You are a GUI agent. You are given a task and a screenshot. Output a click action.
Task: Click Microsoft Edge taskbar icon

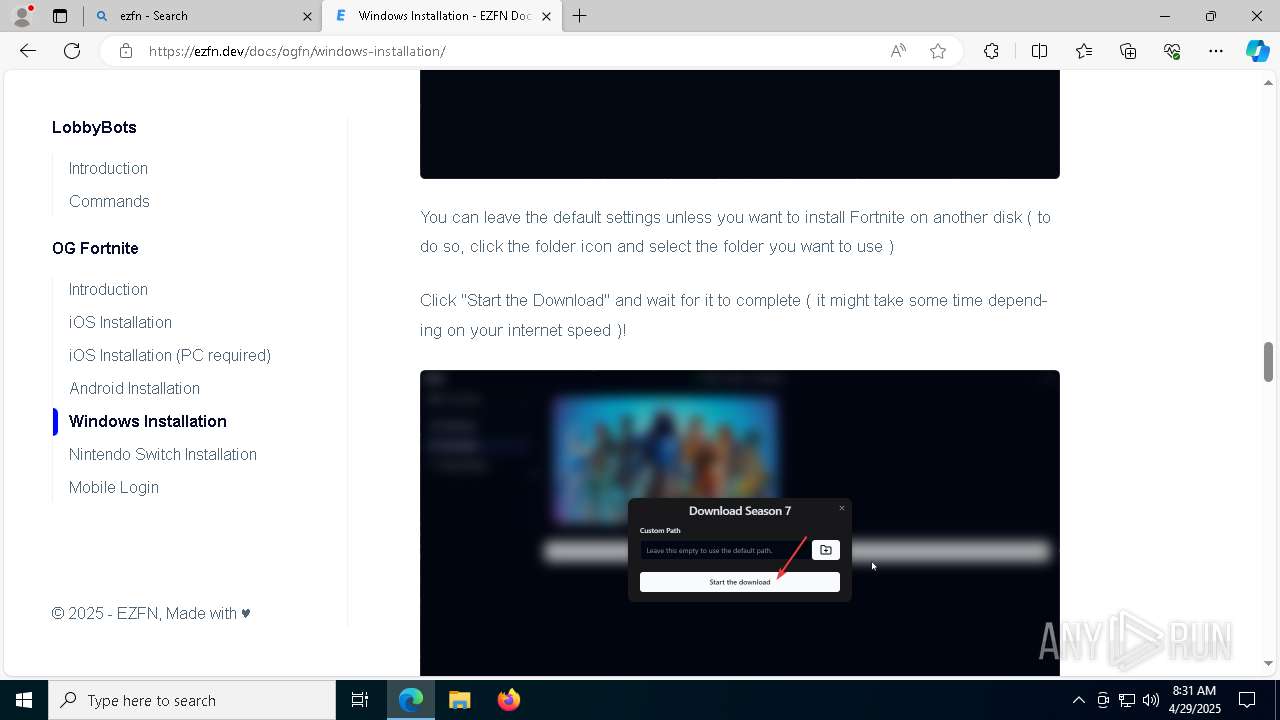(x=411, y=700)
